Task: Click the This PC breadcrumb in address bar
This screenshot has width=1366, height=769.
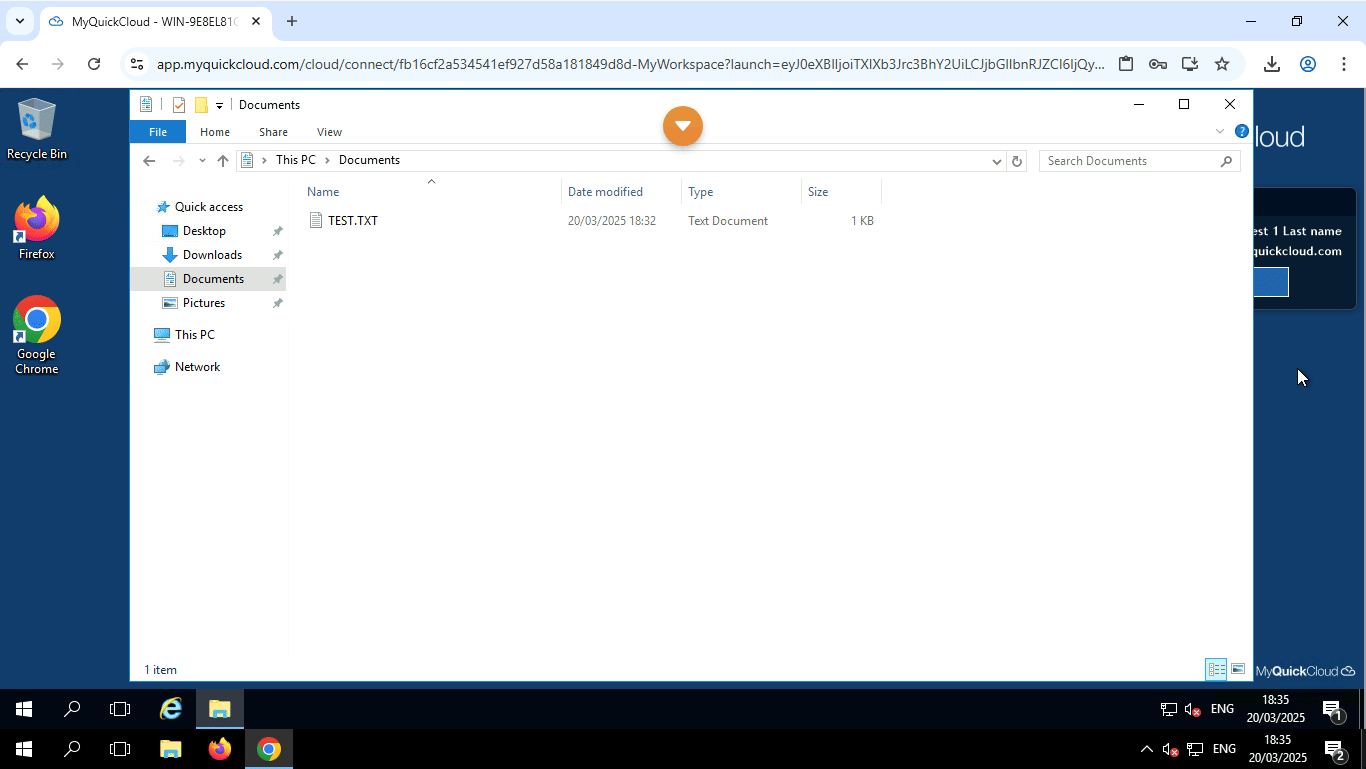Action: 296,160
